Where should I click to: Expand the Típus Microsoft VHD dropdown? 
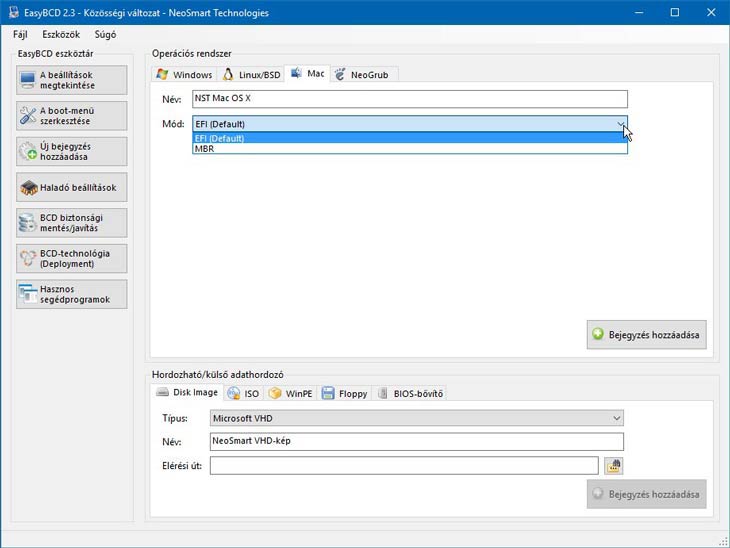(416, 418)
